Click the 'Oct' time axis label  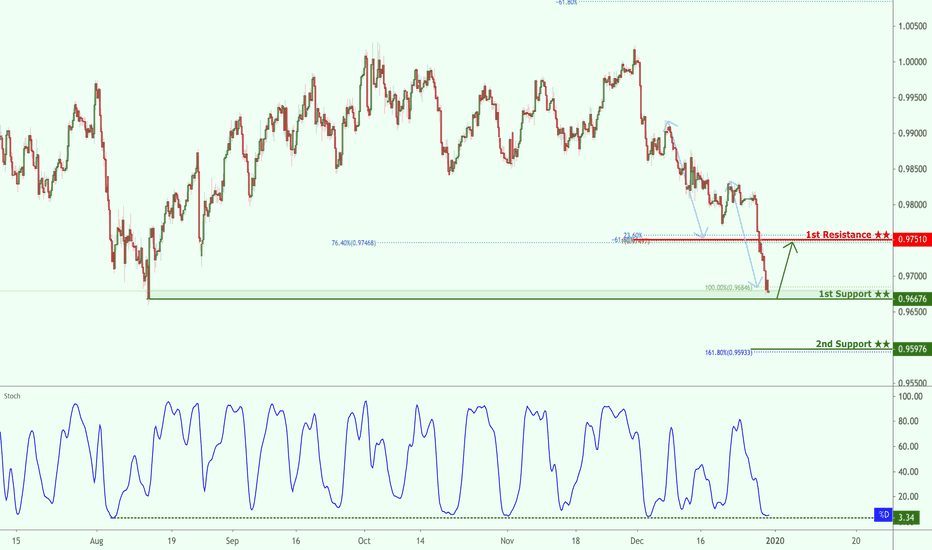[x=364, y=541]
